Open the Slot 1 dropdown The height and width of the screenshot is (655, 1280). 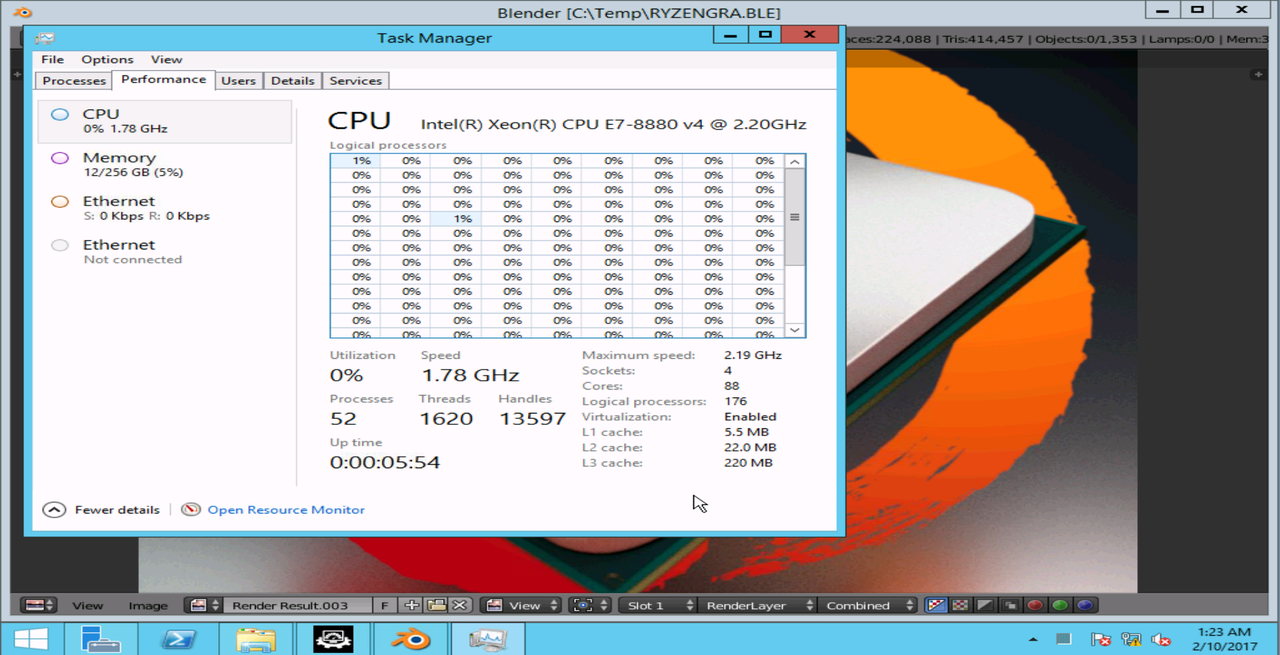[x=657, y=605]
